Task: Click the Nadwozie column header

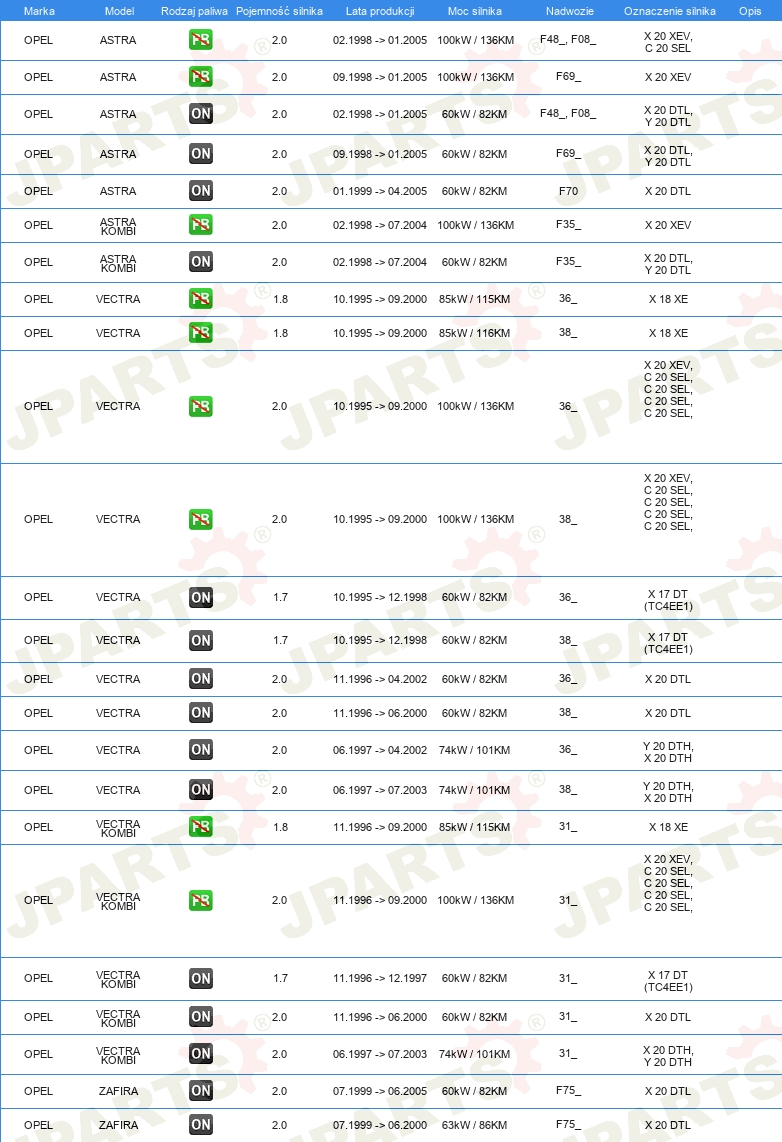Action: [x=569, y=11]
